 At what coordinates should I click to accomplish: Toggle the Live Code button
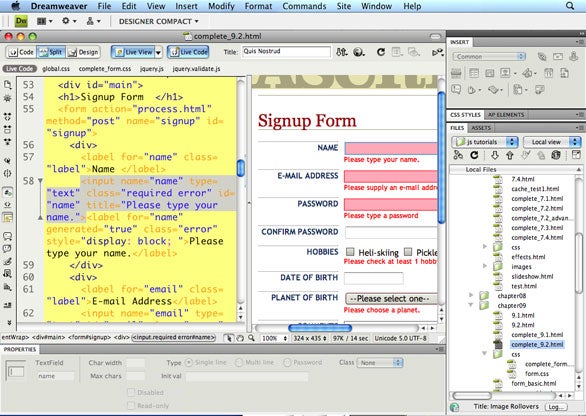tap(188, 52)
